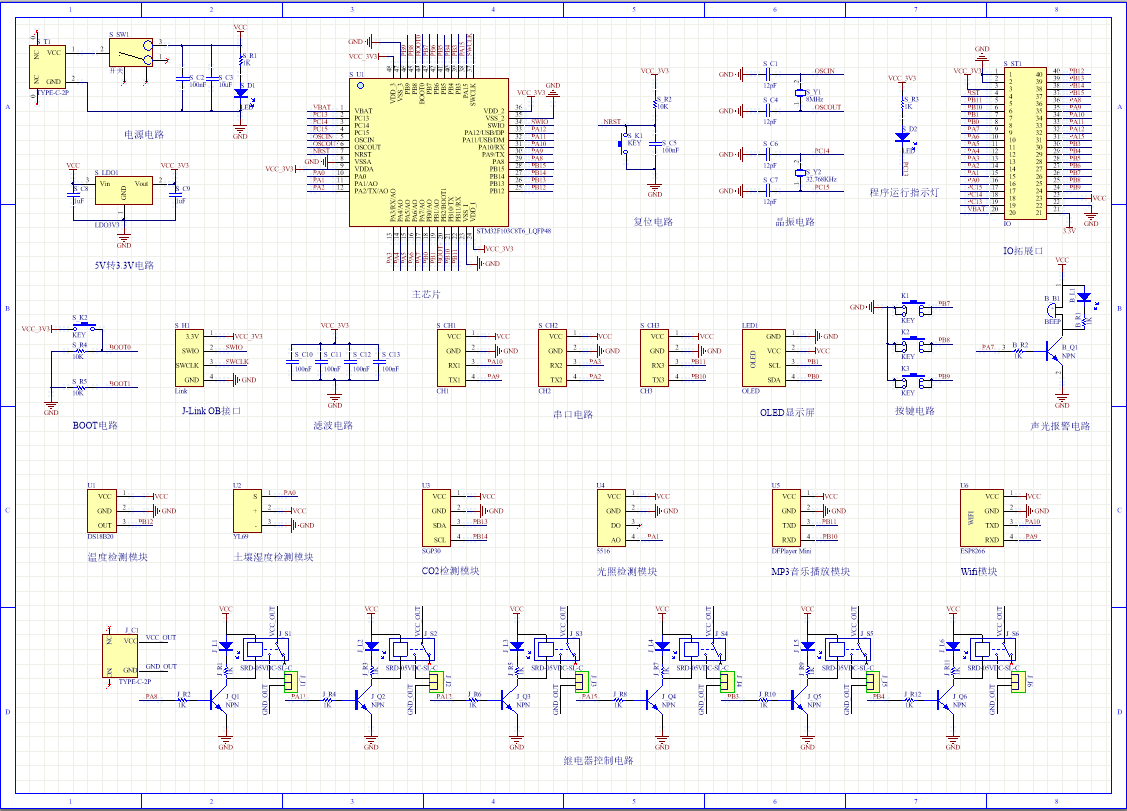Select the STM32F103C8T6 main chip symbol

point(429,152)
